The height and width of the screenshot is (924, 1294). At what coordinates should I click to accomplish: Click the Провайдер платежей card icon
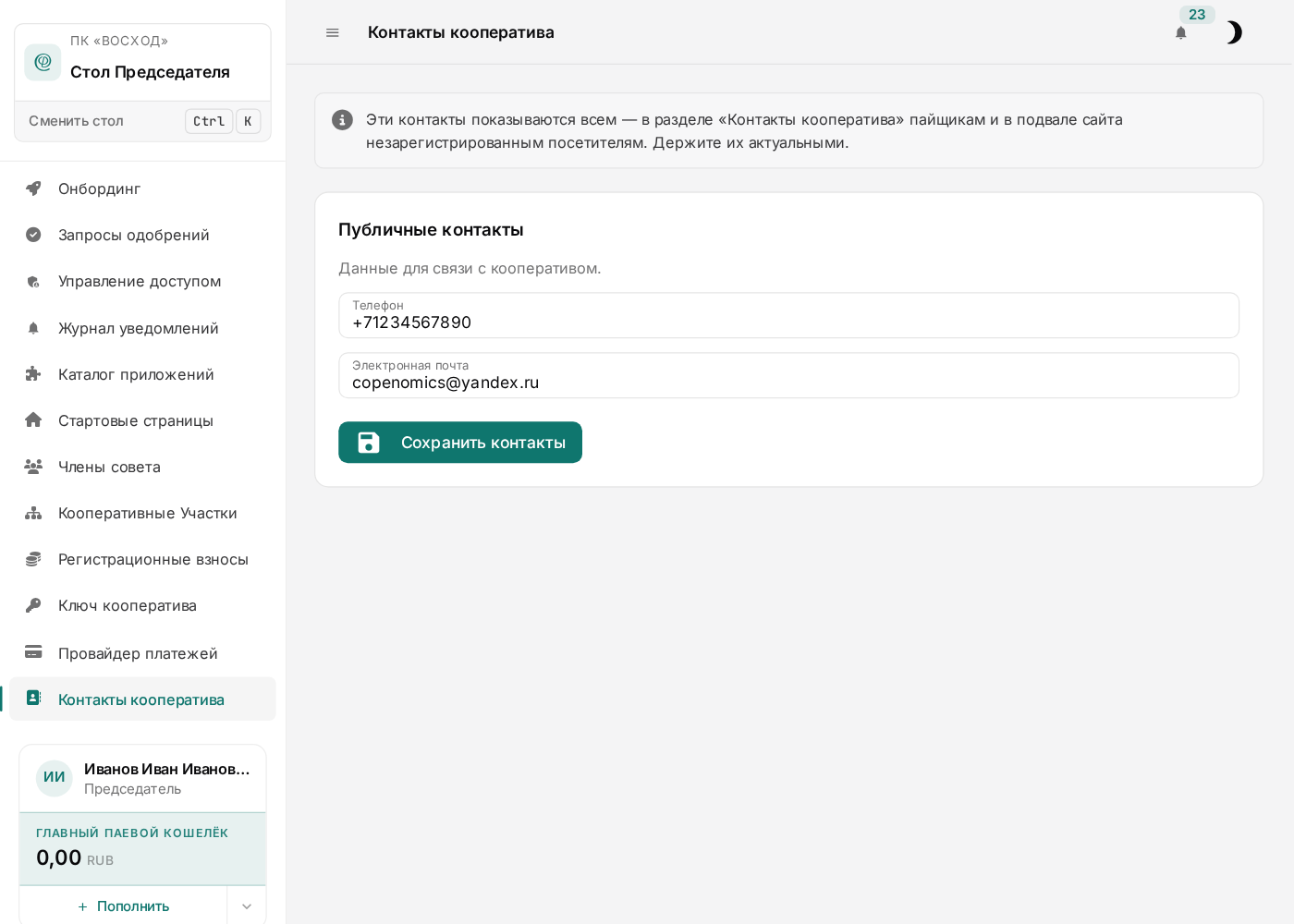pyautogui.click(x=33, y=651)
